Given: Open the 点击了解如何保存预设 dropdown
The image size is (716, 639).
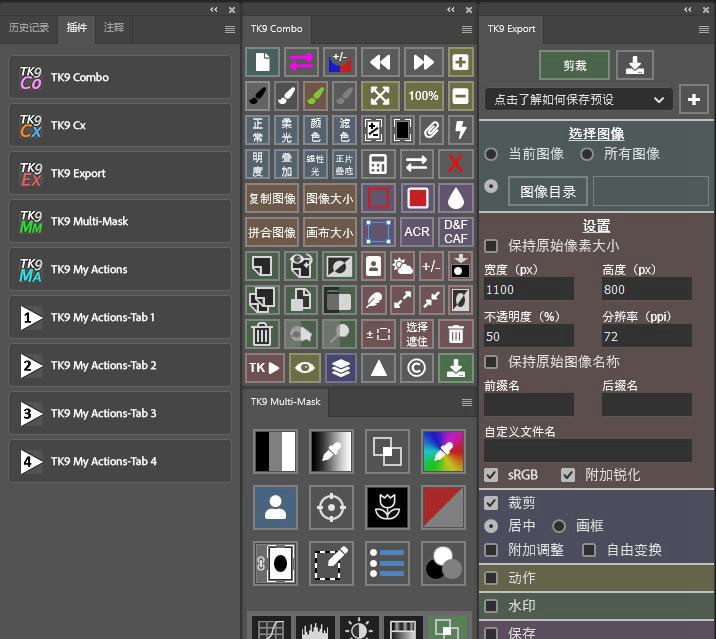Looking at the screenshot, I should (579, 100).
